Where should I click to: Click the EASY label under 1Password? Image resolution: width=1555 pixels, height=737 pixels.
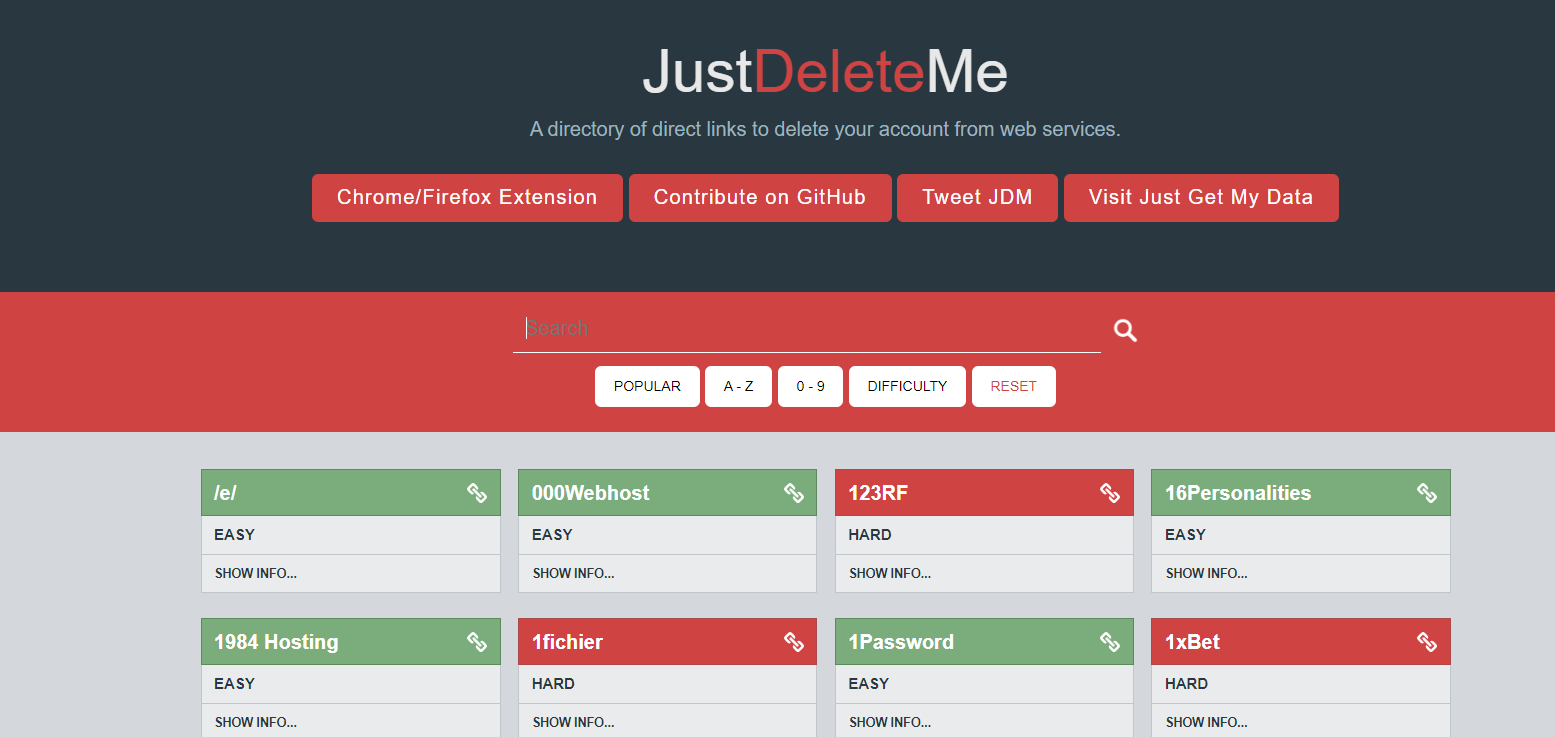click(868, 684)
